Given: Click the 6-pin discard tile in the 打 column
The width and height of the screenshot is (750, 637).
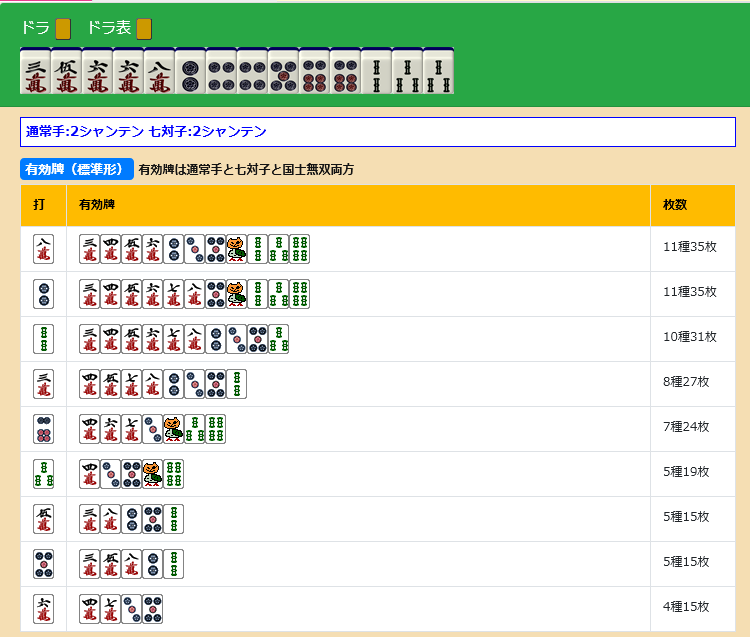Looking at the screenshot, I should pos(43,429).
